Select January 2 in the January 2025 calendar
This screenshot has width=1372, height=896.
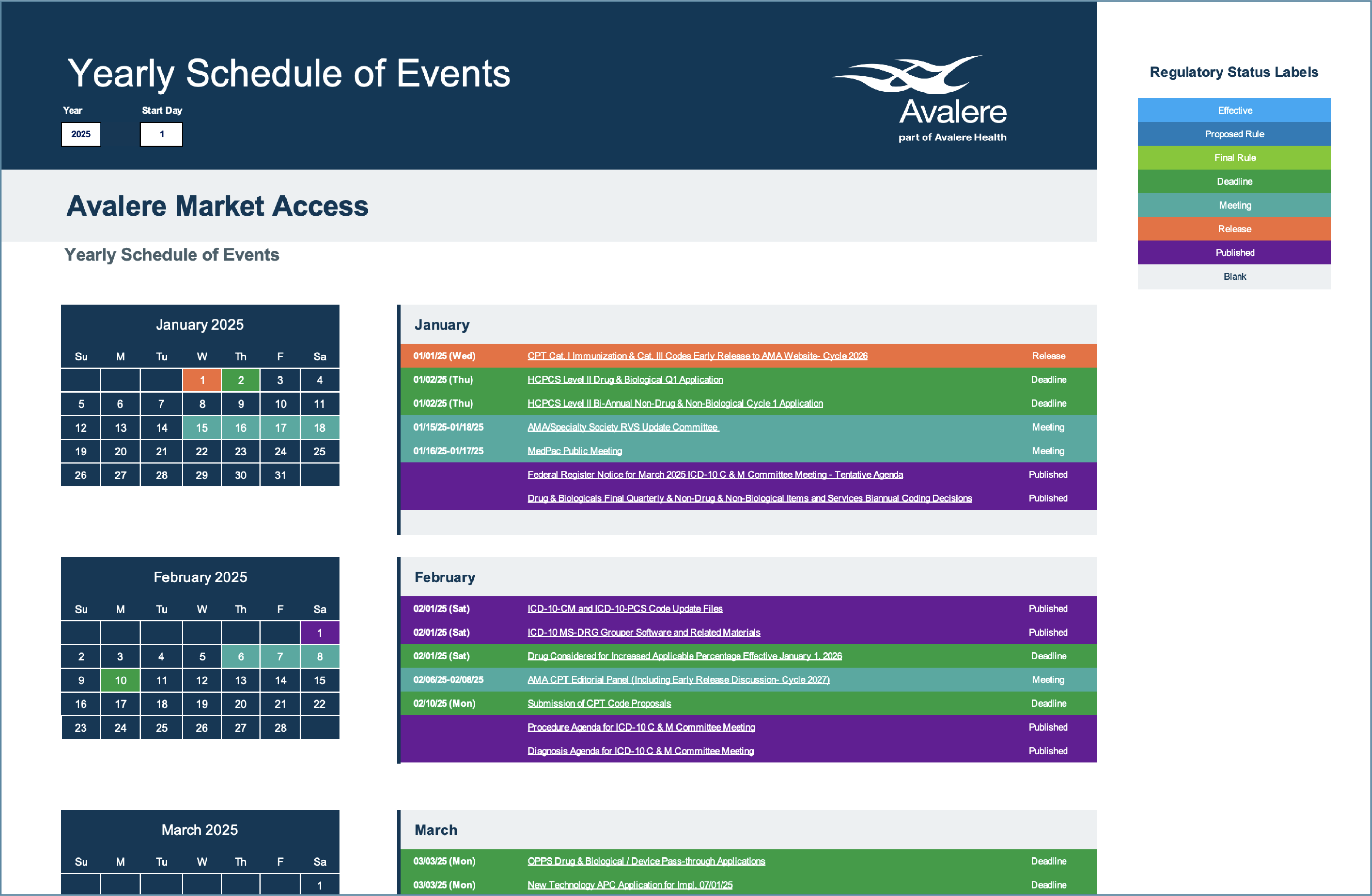241,380
